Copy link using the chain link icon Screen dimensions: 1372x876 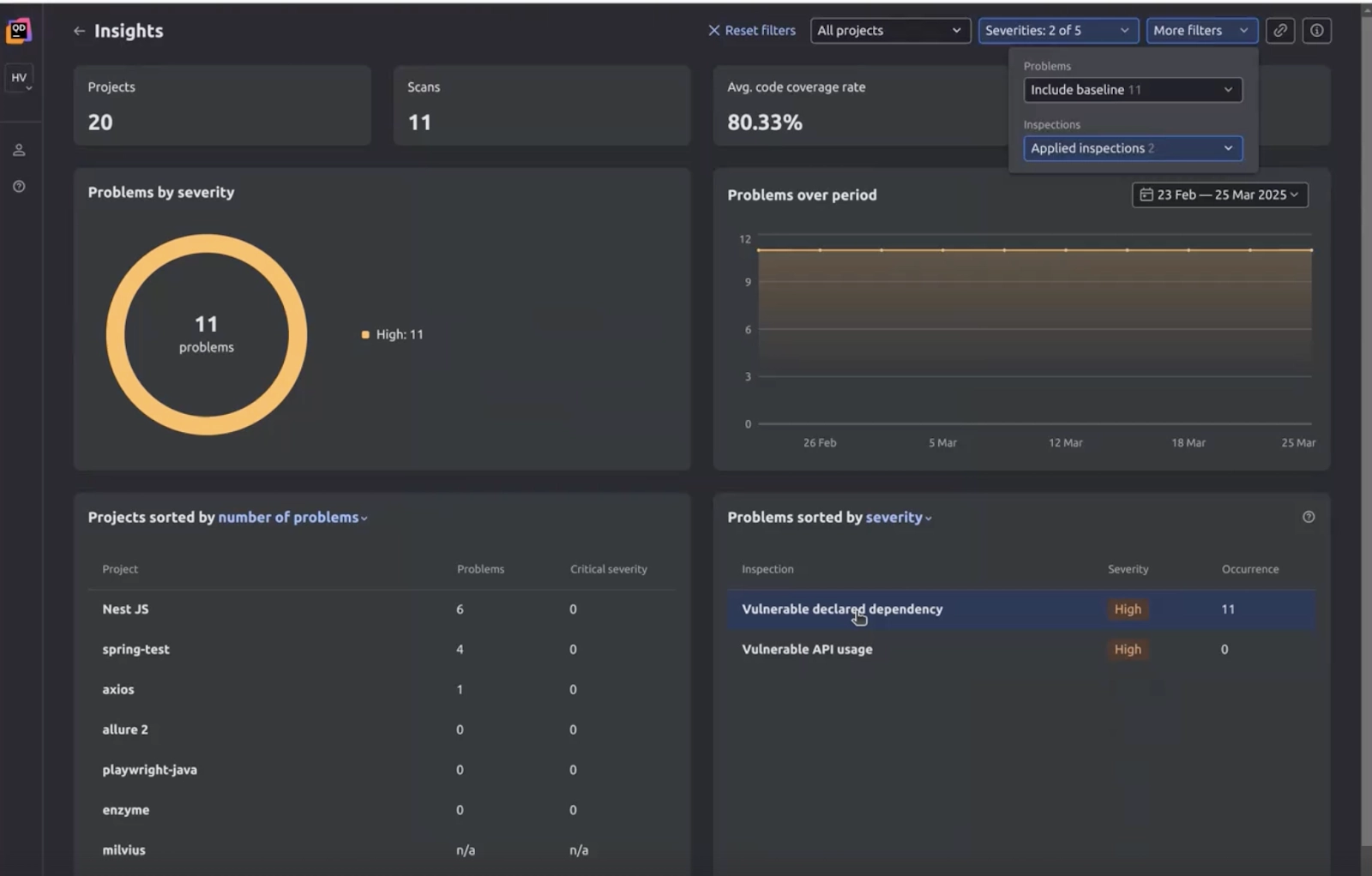tap(1279, 30)
